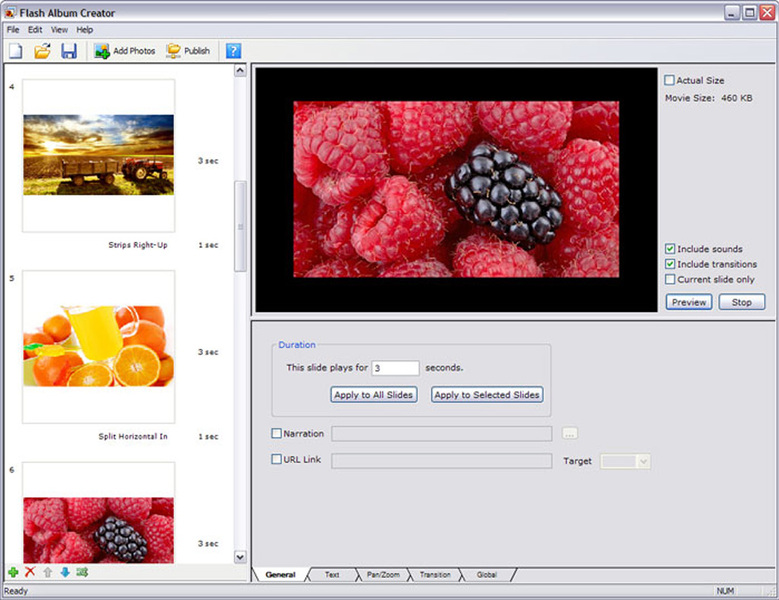Switch to the Pan/Zoom tab
The image size is (779, 600).
point(383,575)
